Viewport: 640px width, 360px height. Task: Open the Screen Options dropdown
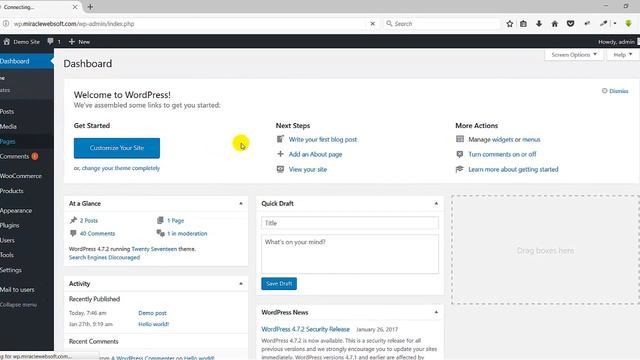point(574,55)
